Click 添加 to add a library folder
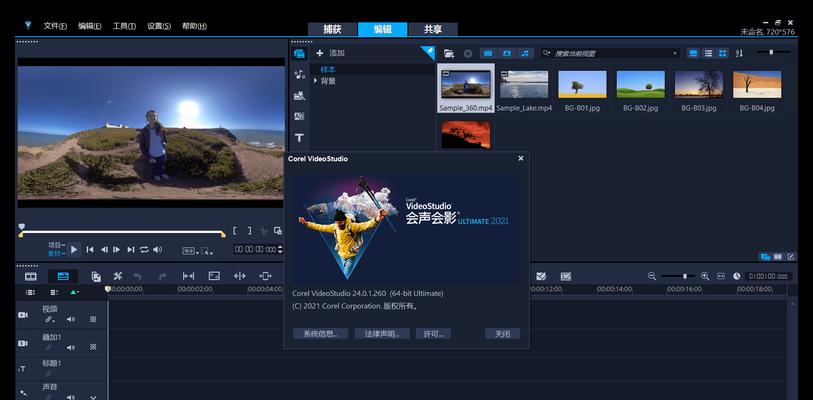The height and width of the screenshot is (400, 813). tap(330, 53)
